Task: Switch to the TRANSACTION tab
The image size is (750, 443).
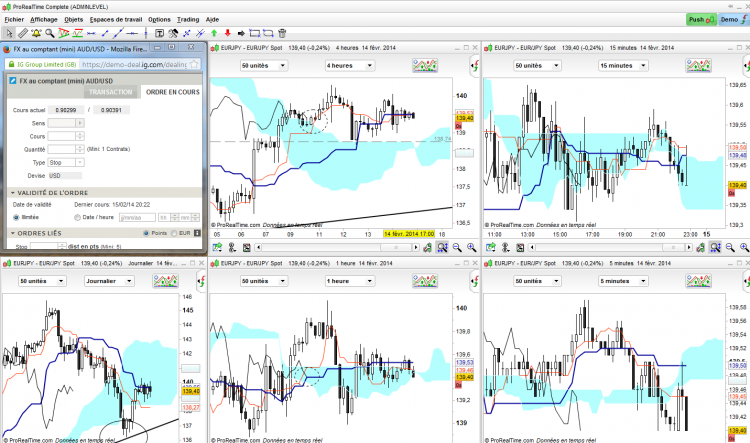Action: pyautogui.click(x=110, y=92)
